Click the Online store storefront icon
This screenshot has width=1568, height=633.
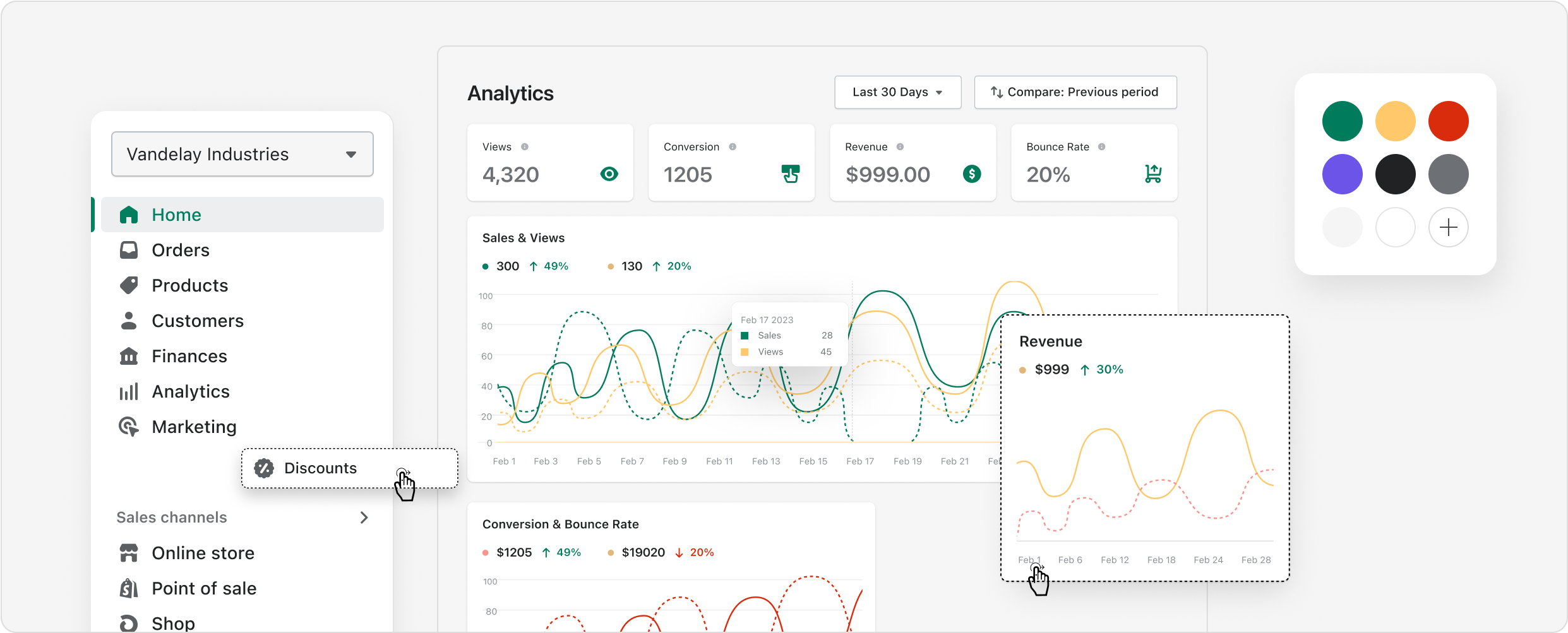(129, 553)
